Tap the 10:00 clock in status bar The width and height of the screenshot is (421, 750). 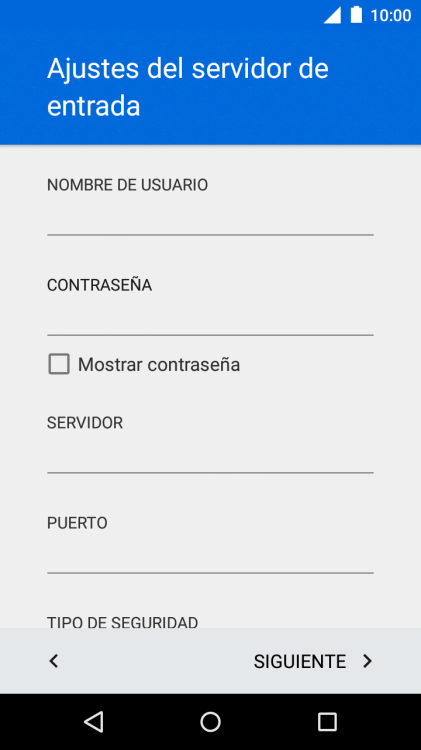391,15
